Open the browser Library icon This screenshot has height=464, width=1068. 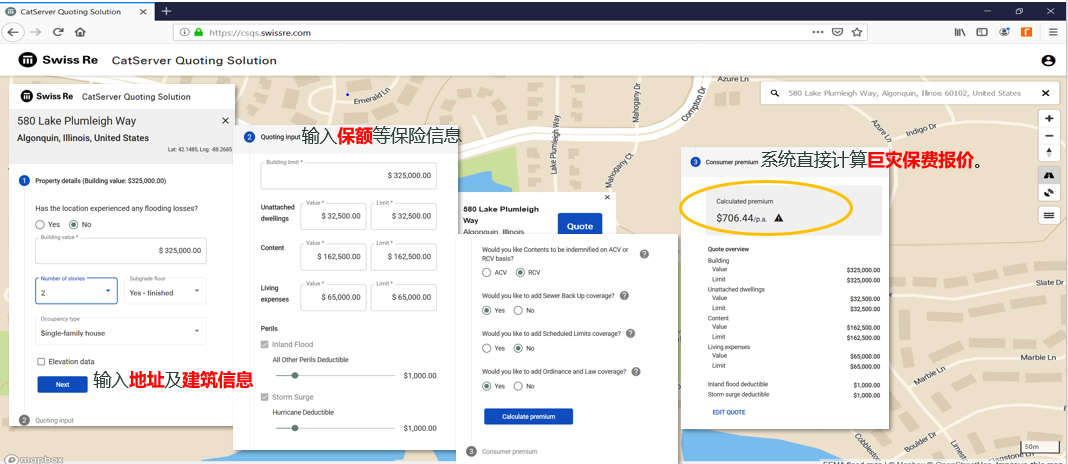pos(960,32)
